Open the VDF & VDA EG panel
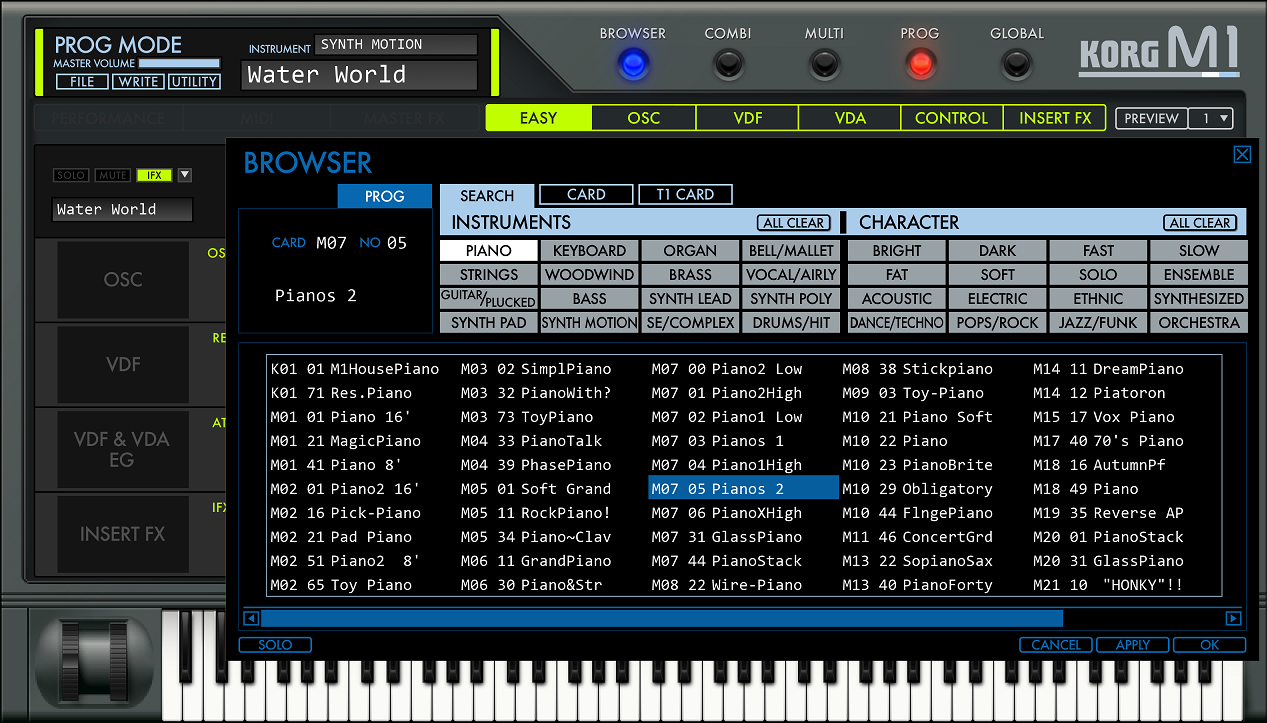This screenshot has width=1267, height=723. (122, 449)
